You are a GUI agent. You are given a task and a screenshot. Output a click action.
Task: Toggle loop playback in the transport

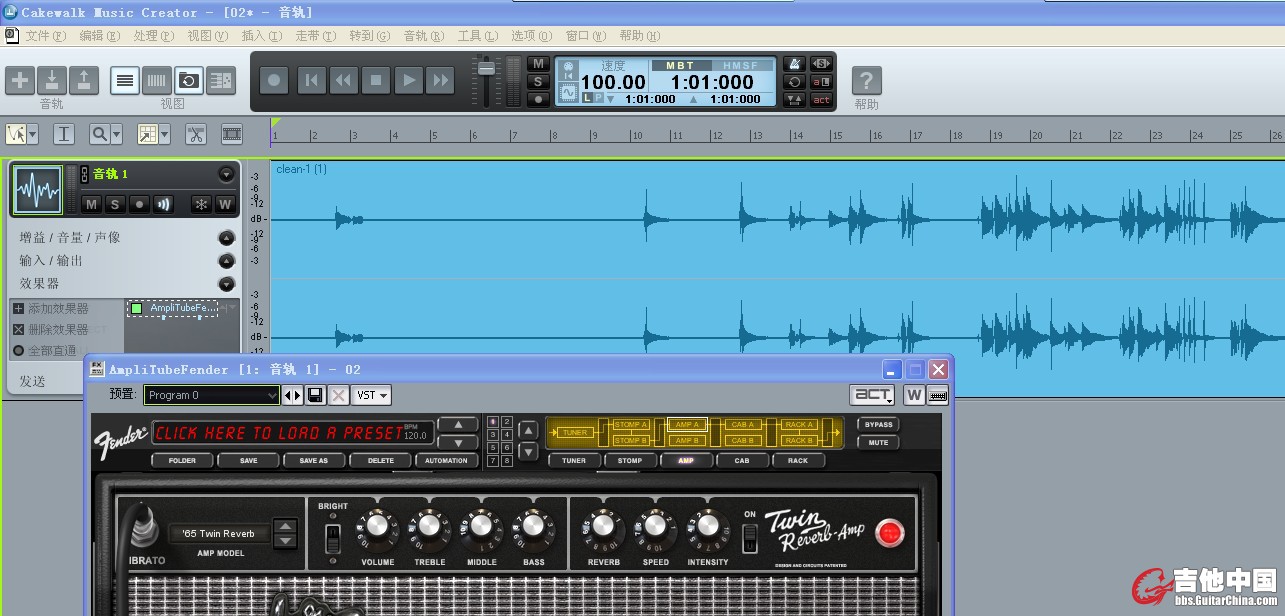pyautogui.click(x=794, y=82)
